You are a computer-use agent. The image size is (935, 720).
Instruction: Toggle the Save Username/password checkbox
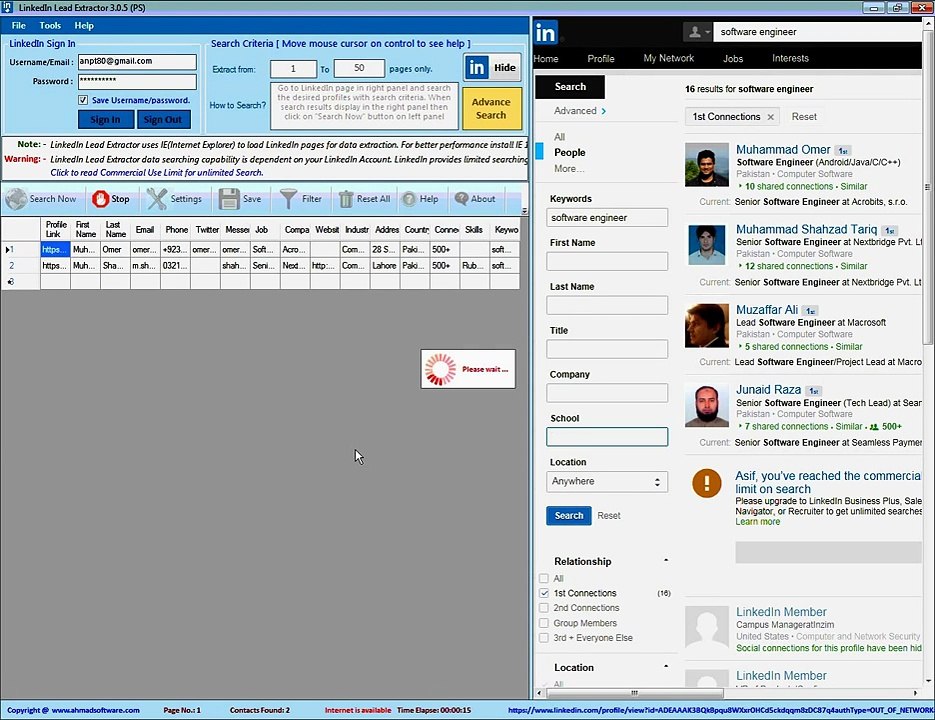83,100
